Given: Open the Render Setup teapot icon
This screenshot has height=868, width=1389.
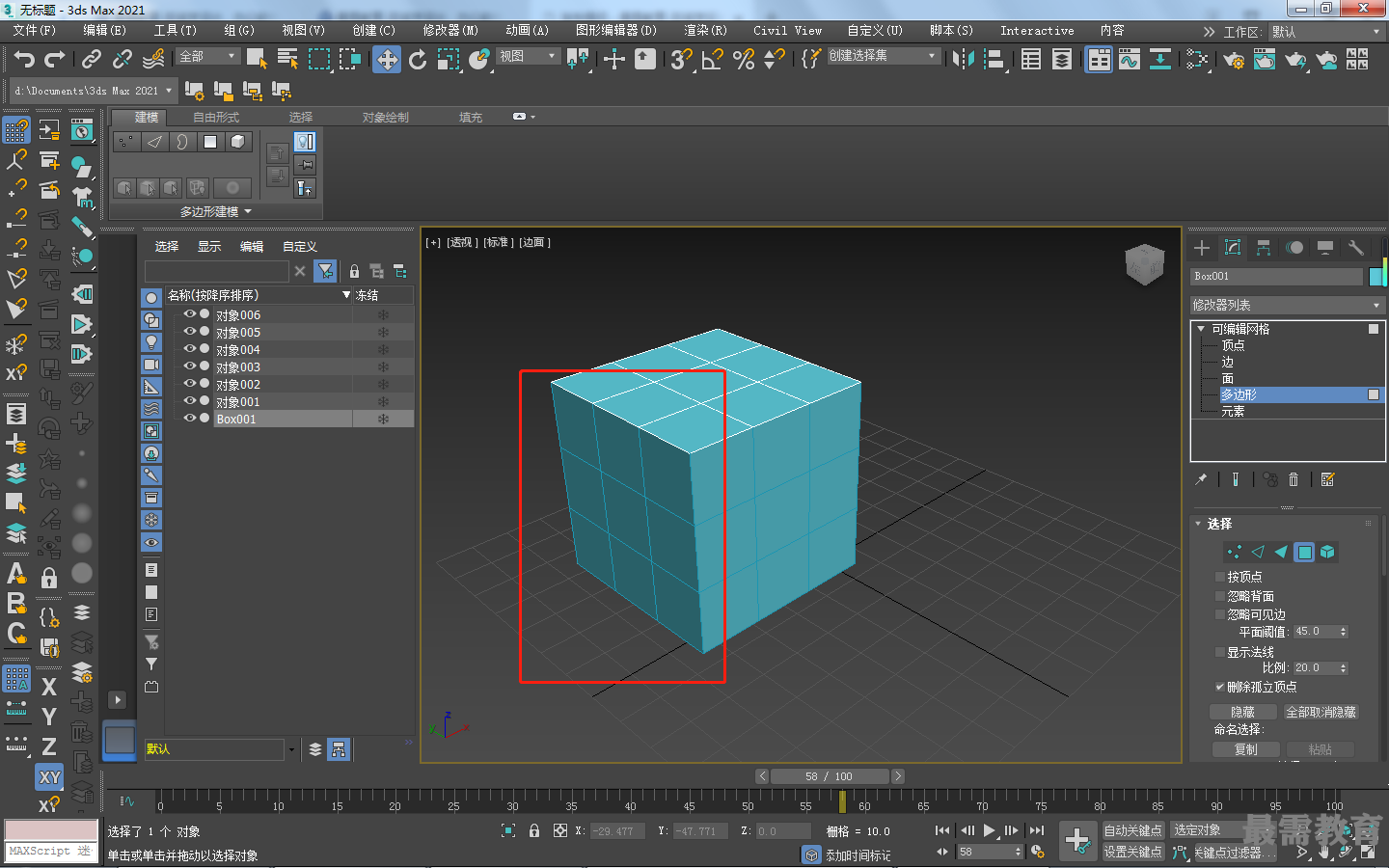Looking at the screenshot, I should [x=1234, y=60].
